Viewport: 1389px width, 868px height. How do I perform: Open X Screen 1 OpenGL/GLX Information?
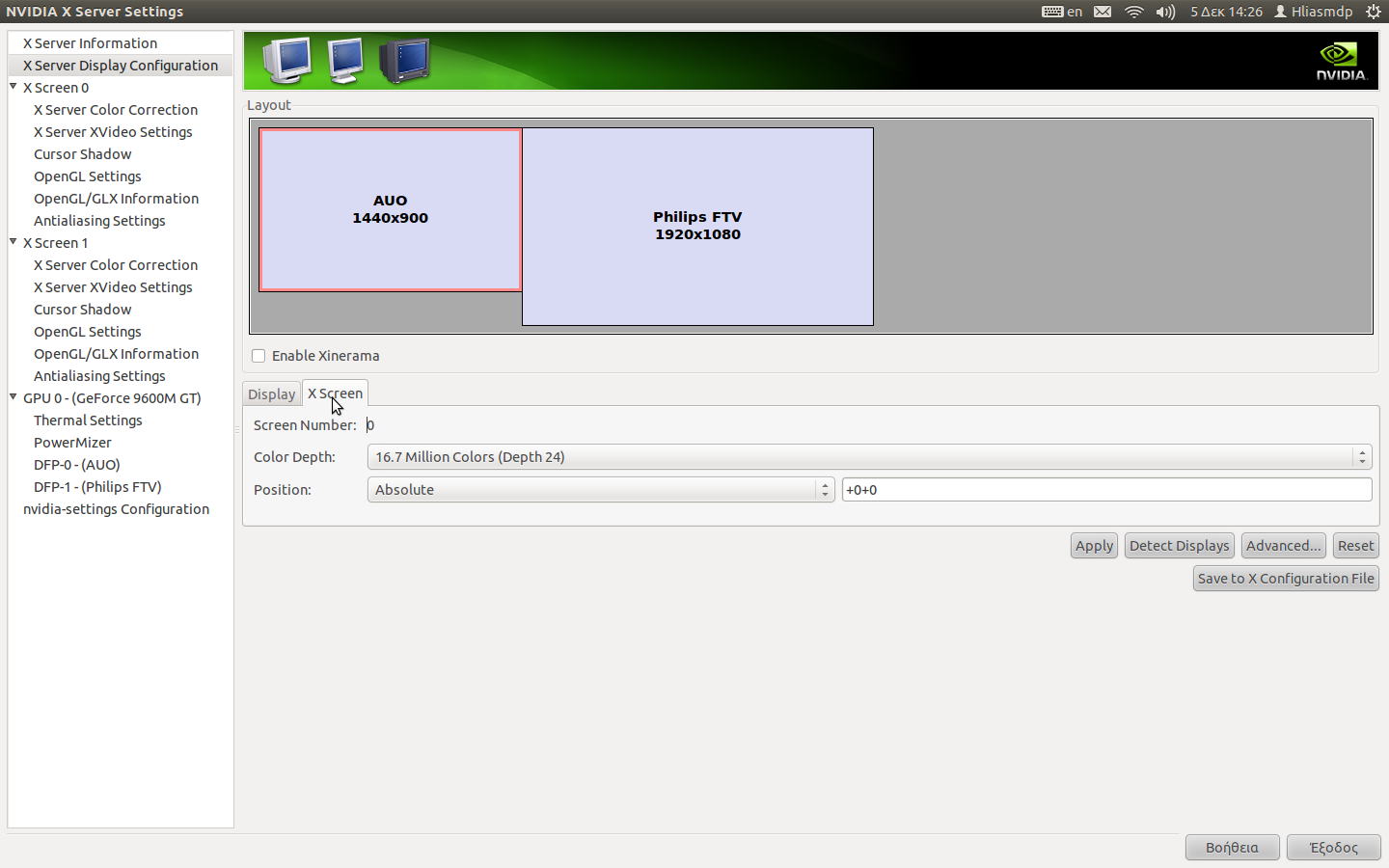coord(116,354)
